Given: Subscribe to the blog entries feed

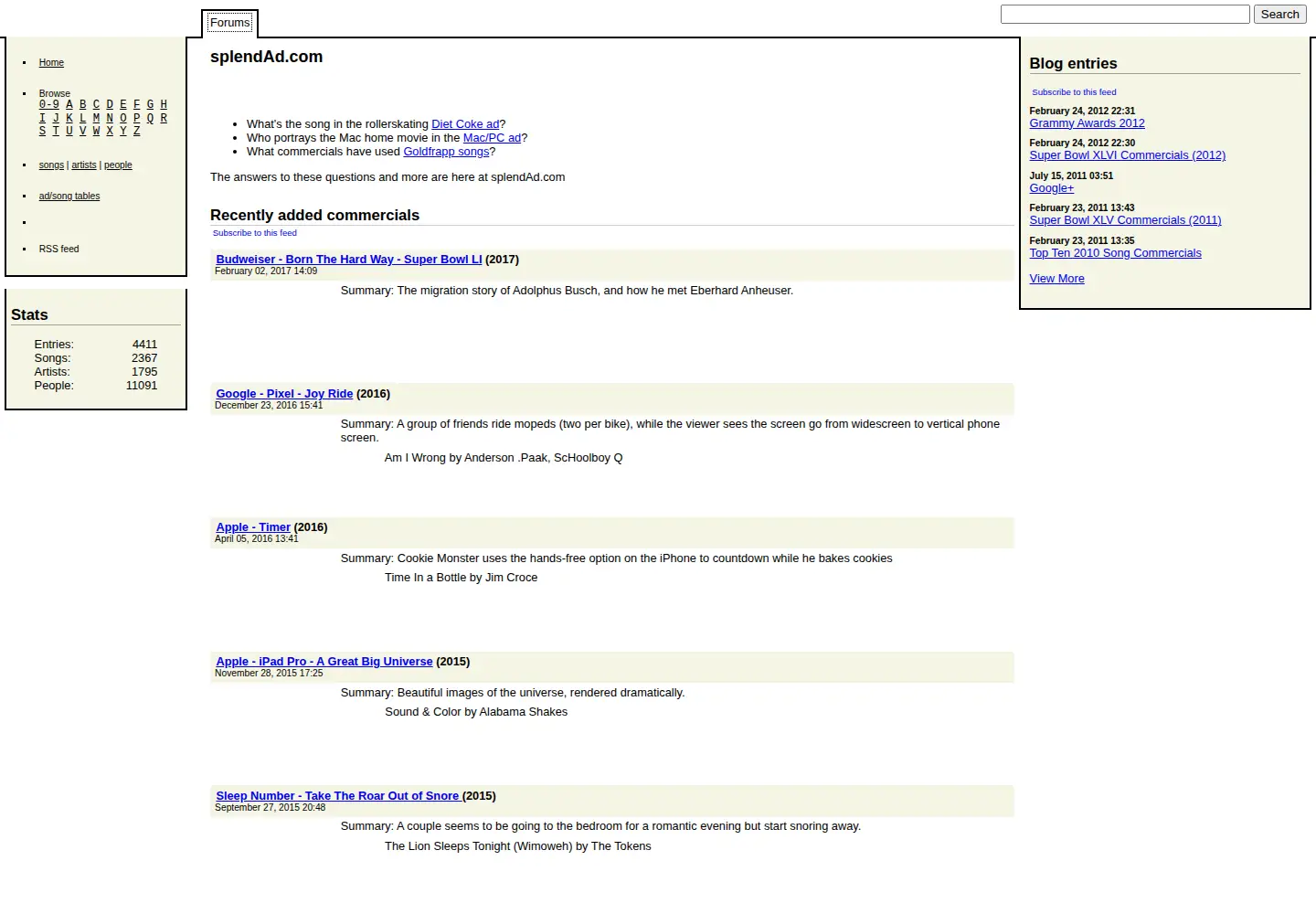Looking at the screenshot, I should coord(1074,92).
